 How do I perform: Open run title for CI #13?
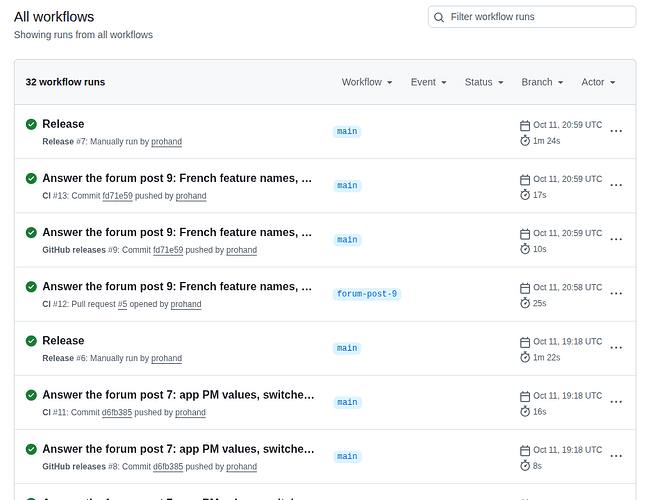point(177,178)
